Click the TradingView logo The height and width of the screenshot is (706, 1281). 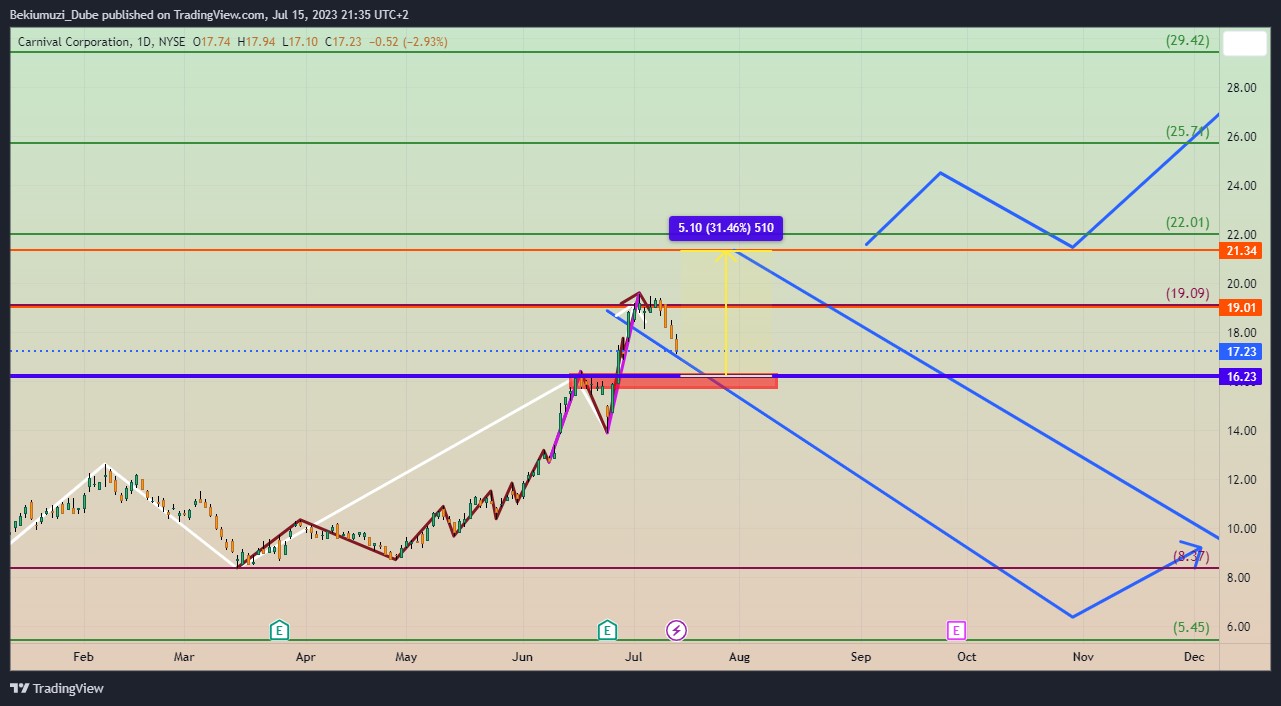57,688
